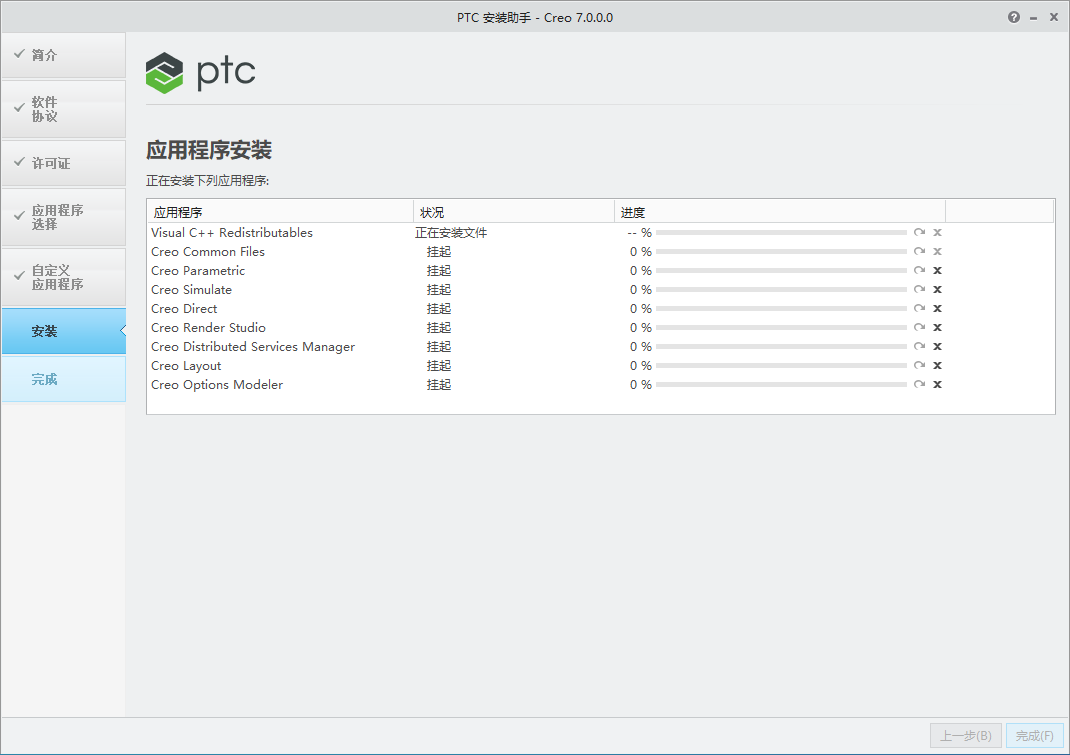The image size is (1070, 755).
Task: Cancel the Creo Layout installation
Action: 937,366
